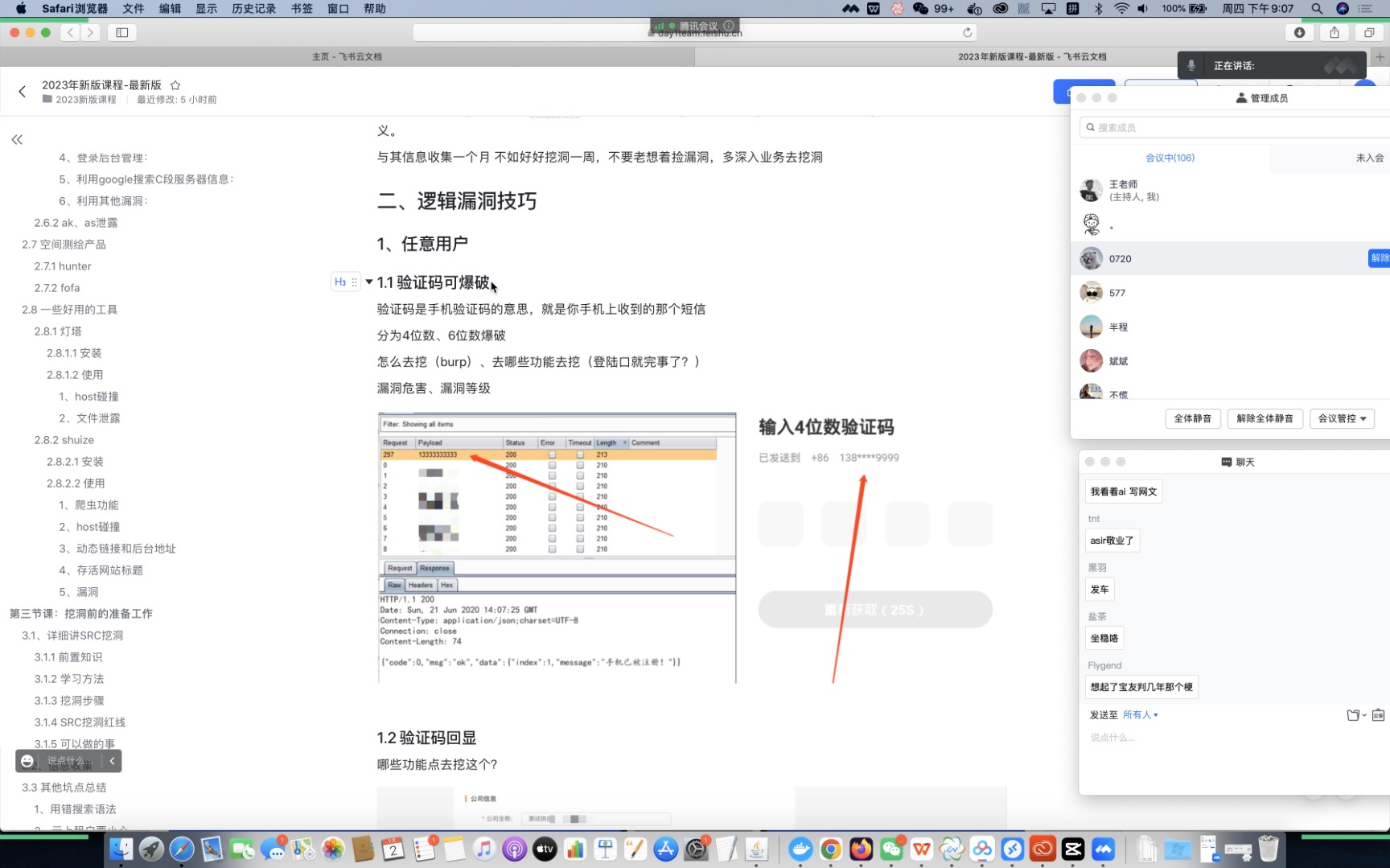Collapse the outline sidebar with double chevron
This screenshot has height=868, width=1390.
point(17,140)
